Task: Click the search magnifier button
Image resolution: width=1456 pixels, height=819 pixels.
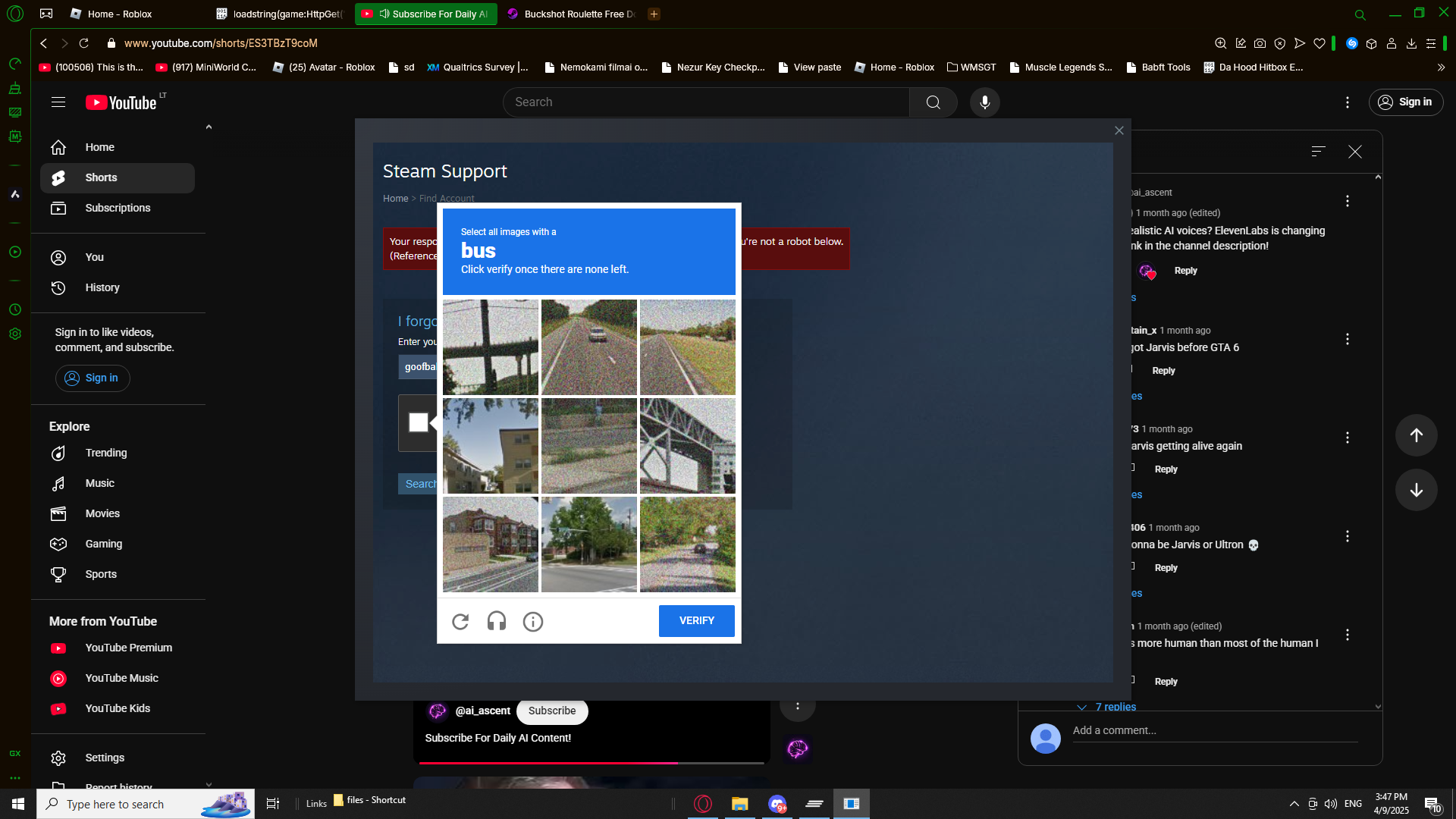Action: tap(934, 102)
